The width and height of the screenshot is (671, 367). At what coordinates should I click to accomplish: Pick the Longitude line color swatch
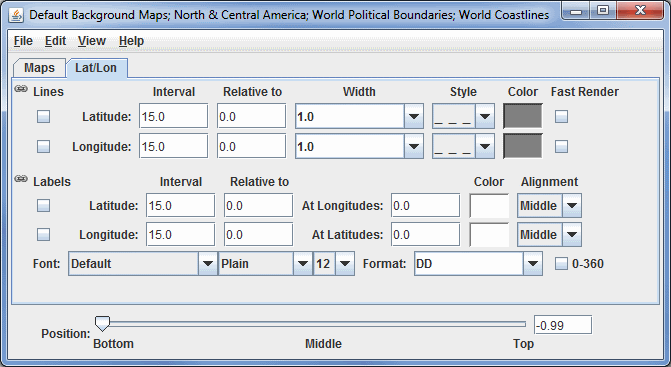523,146
